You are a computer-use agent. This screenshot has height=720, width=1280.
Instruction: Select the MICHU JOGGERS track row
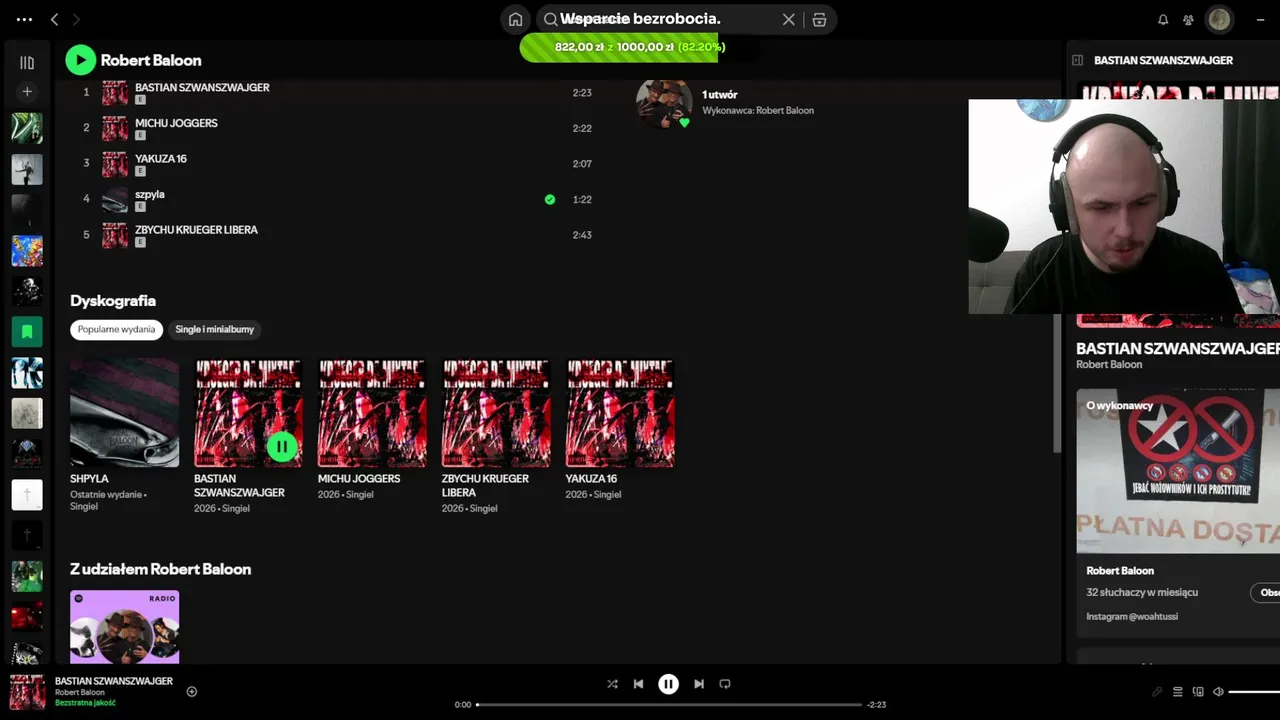pyautogui.click(x=336, y=128)
